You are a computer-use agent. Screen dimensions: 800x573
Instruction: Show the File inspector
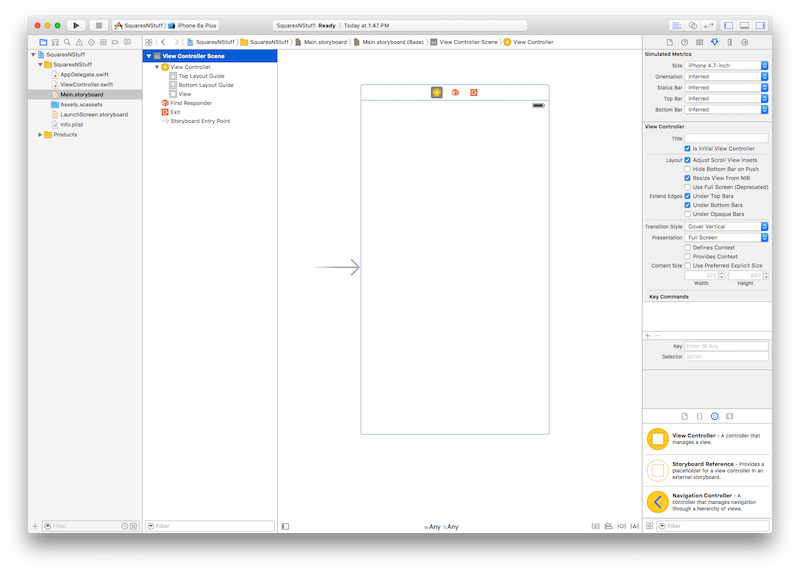669,42
